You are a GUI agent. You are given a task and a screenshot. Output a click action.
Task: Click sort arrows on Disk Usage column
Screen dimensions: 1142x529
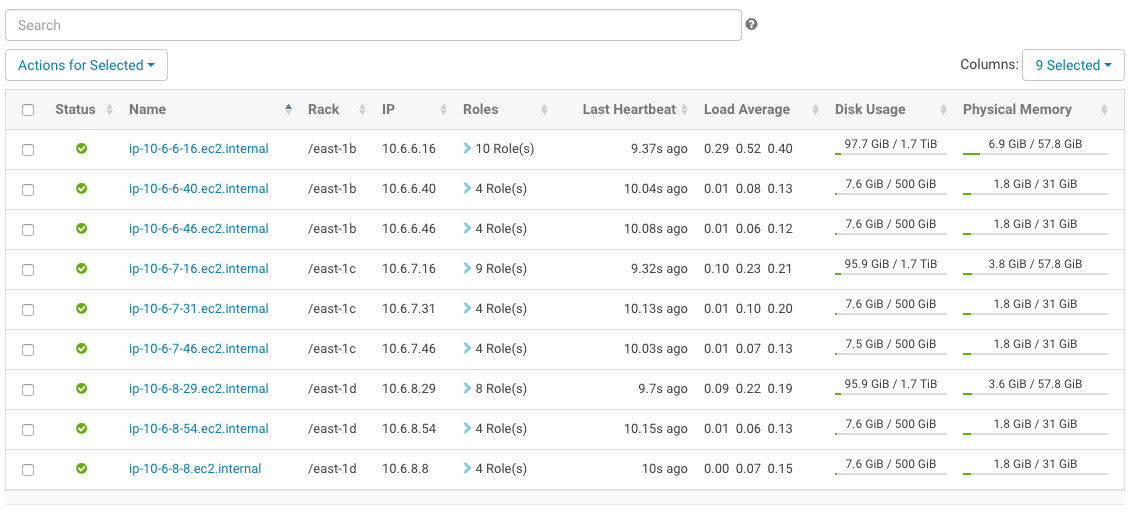(x=943, y=110)
